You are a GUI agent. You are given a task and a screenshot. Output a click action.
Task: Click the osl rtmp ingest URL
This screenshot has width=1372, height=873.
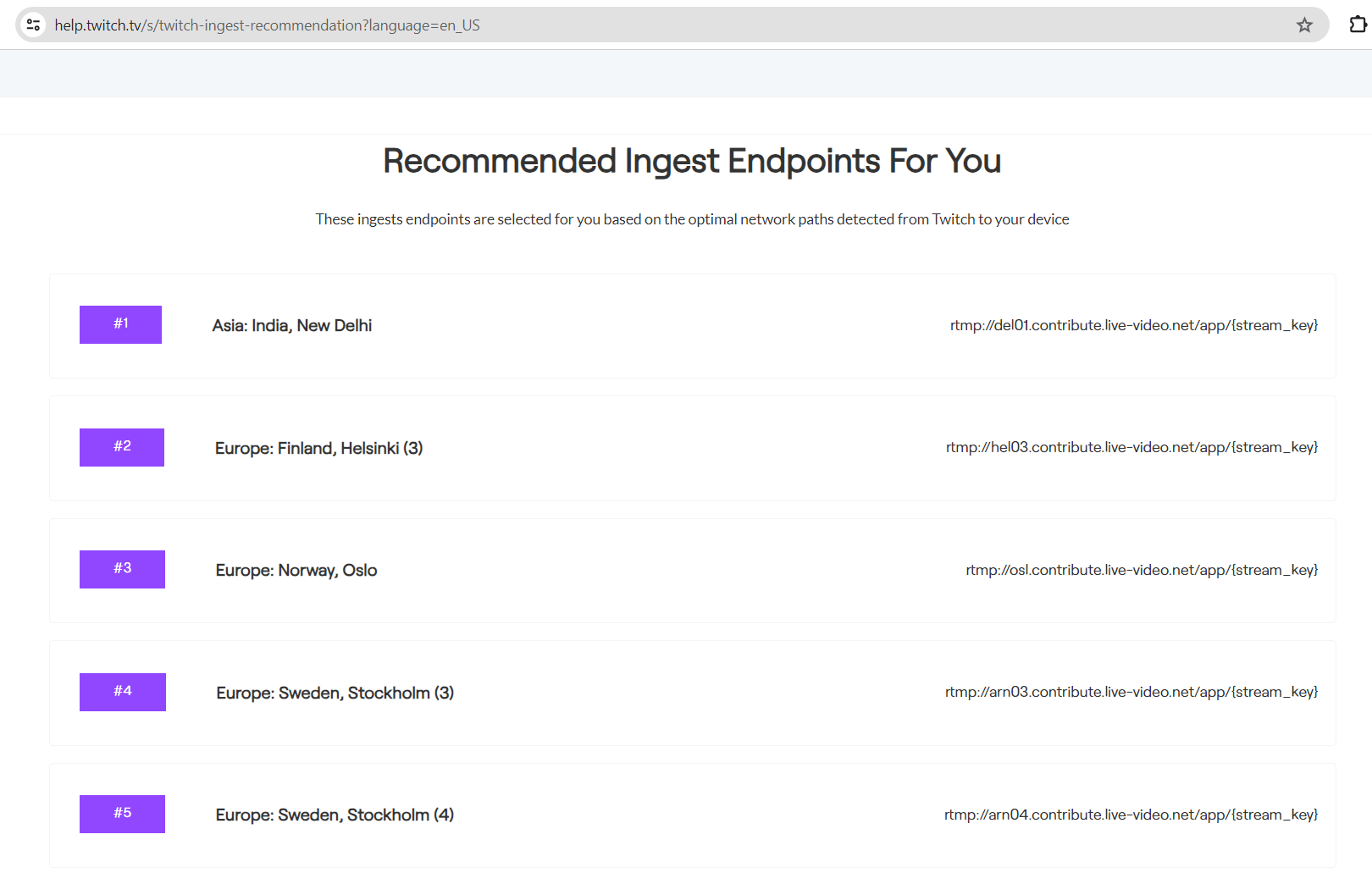coord(1142,570)
